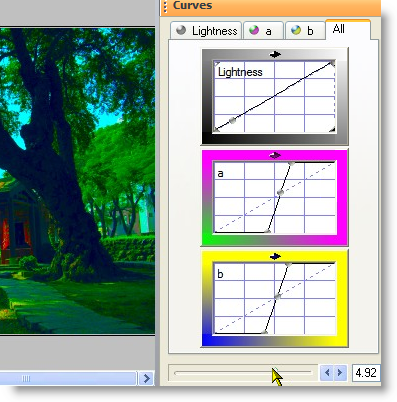Click the 4.92 value input field
The image size is (397, 402).
[x=366, y=372]
